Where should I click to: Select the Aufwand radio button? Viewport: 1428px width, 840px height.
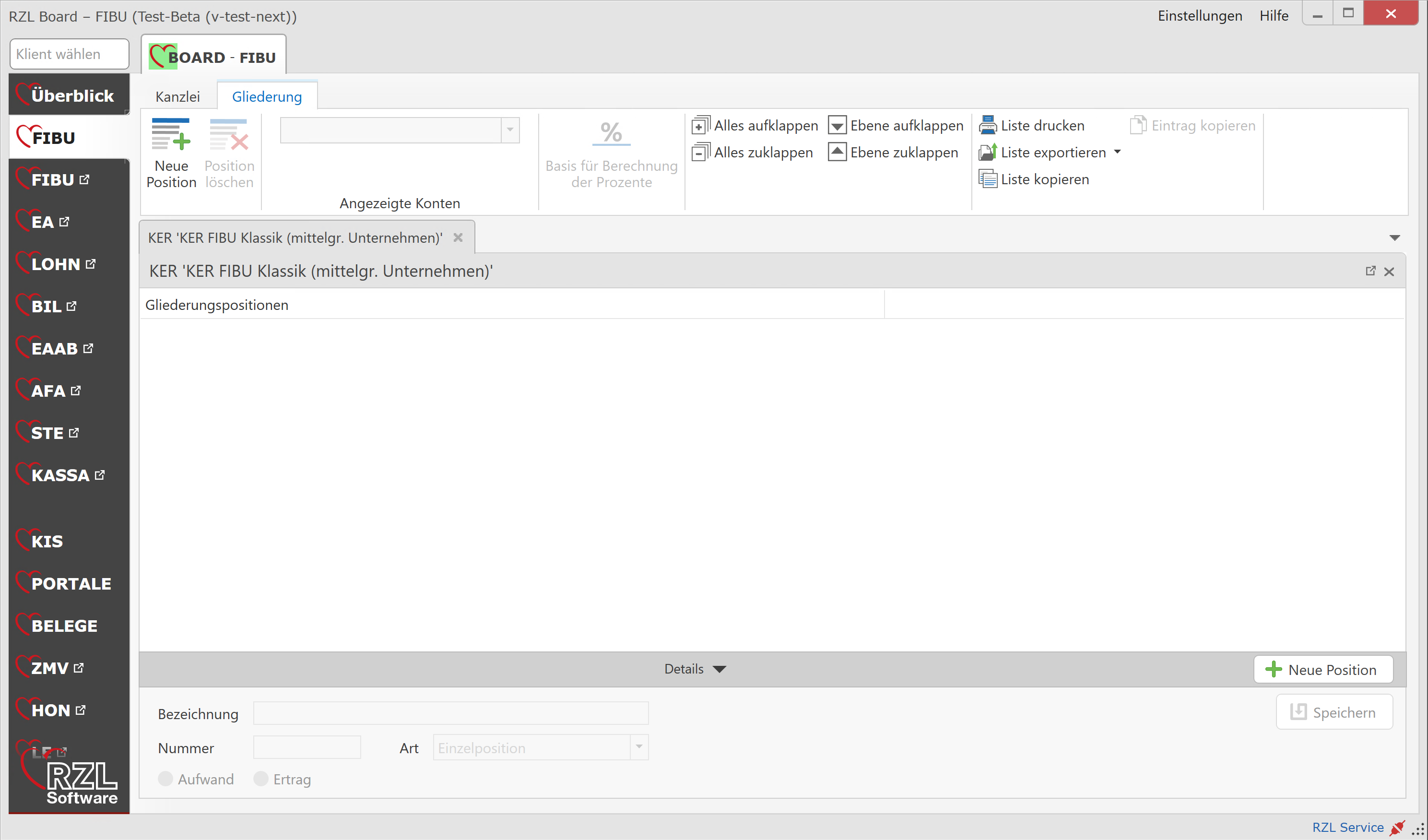[x=165, y=779]
